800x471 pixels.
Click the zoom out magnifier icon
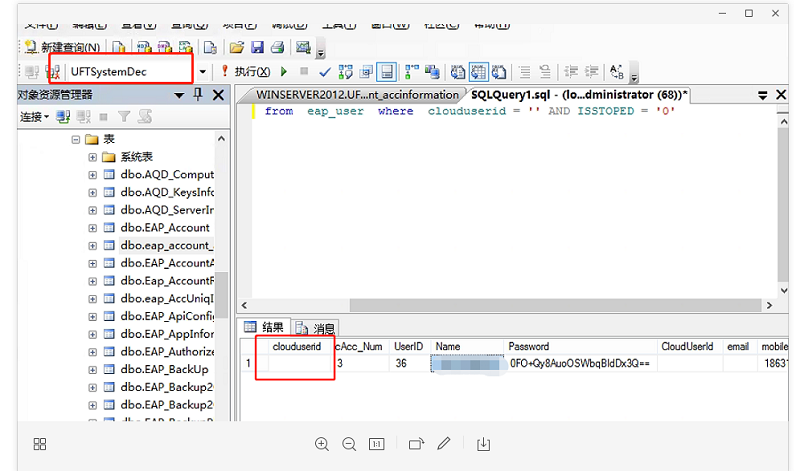pyautogui.click(x=349, y=444)
